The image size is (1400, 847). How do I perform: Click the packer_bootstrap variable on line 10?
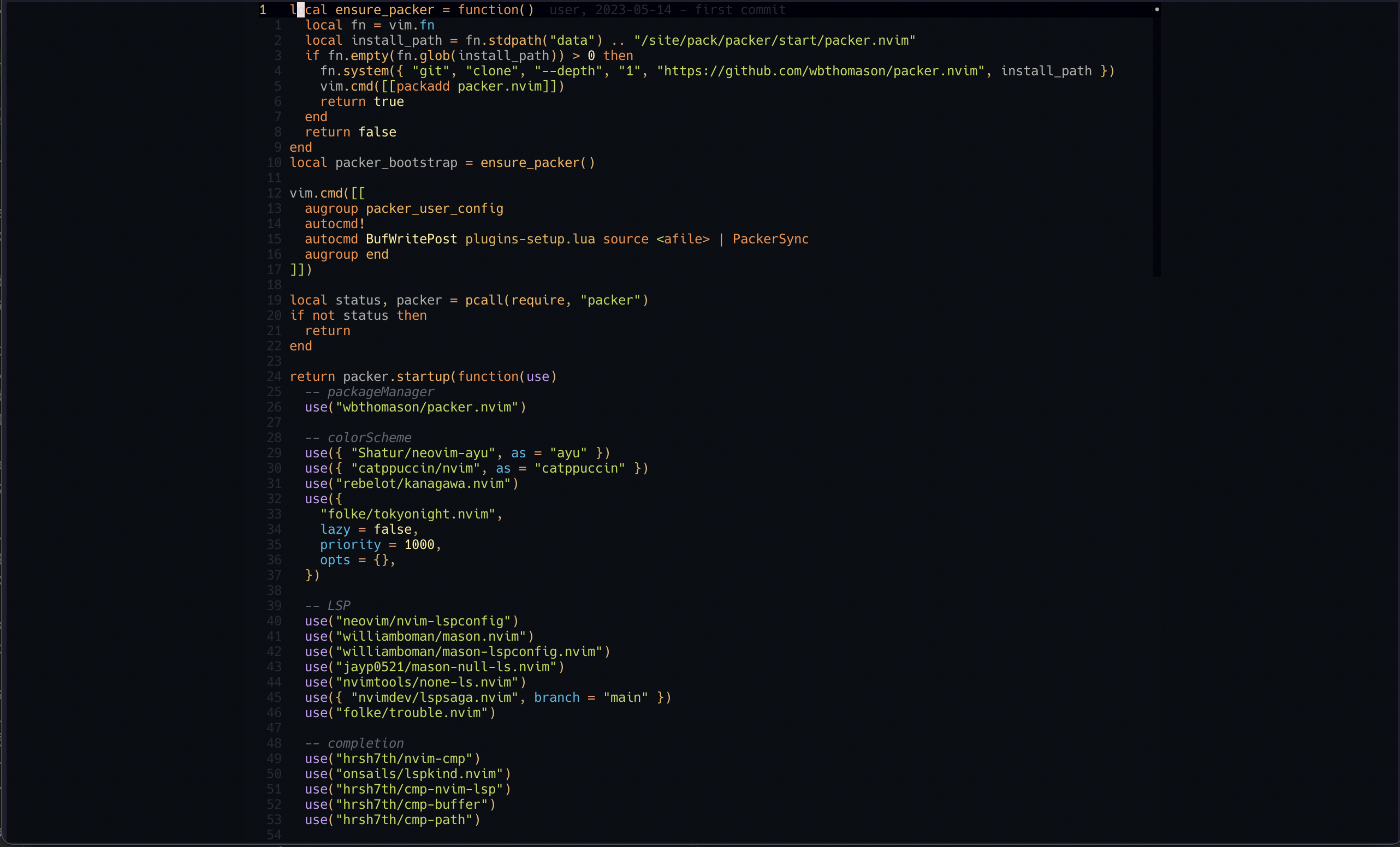coord(395,163)
